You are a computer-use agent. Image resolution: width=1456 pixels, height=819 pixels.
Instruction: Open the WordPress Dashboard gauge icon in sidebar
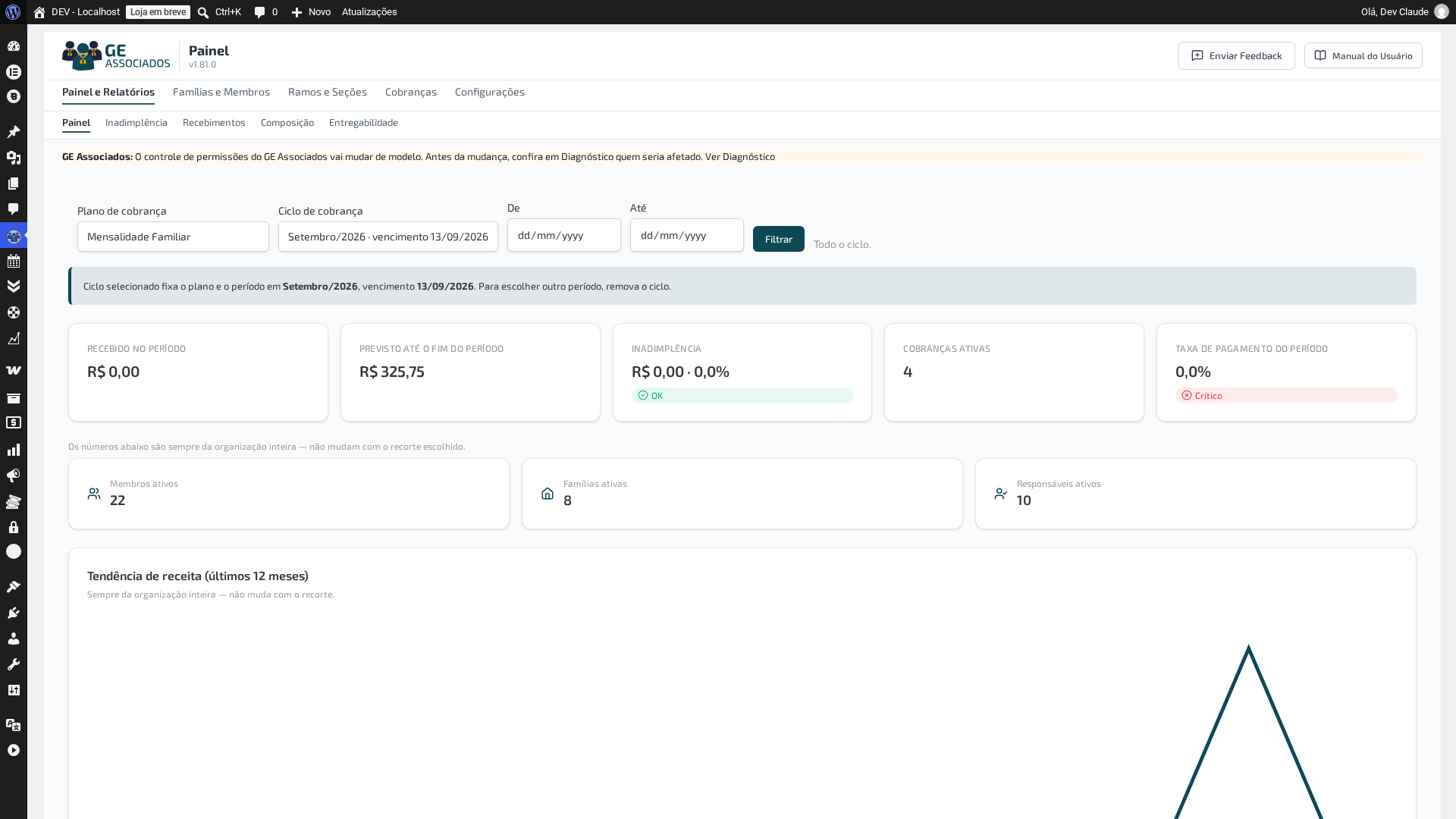(14, 46)
